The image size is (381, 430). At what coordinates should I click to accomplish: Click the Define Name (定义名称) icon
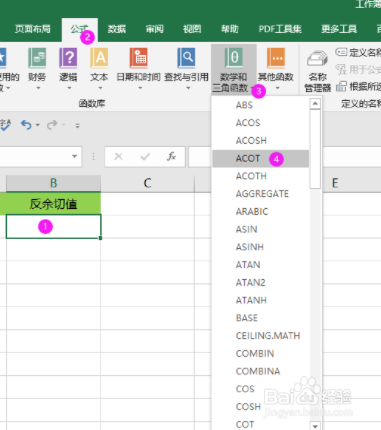pyautogui.click(x=341, y=52)
